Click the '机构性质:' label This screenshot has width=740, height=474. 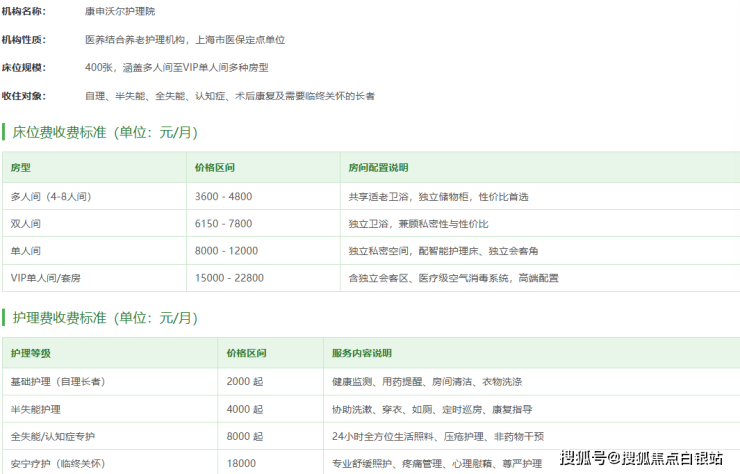coord(24,40)
